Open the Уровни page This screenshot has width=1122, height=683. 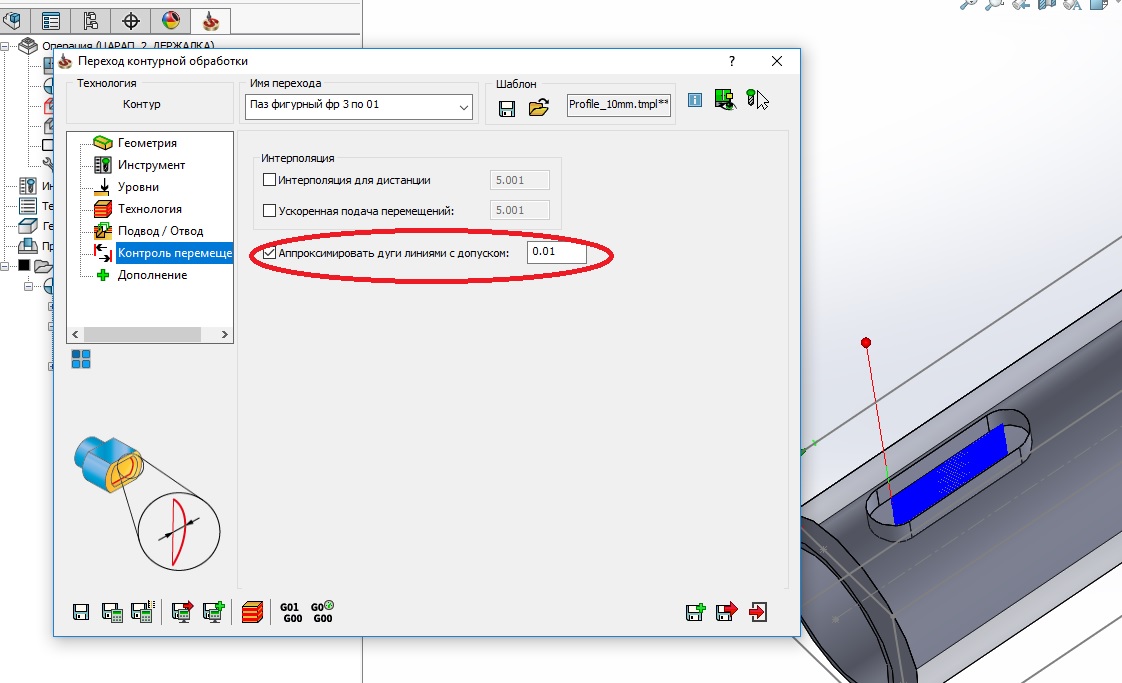click(138, 187)
